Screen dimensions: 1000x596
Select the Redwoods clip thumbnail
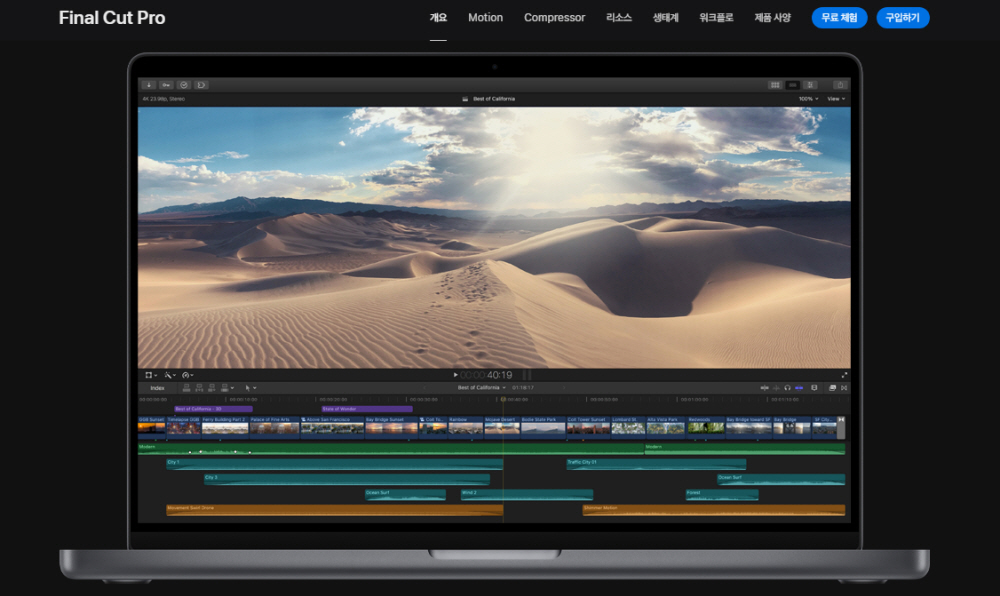click(x=705, y=428)
